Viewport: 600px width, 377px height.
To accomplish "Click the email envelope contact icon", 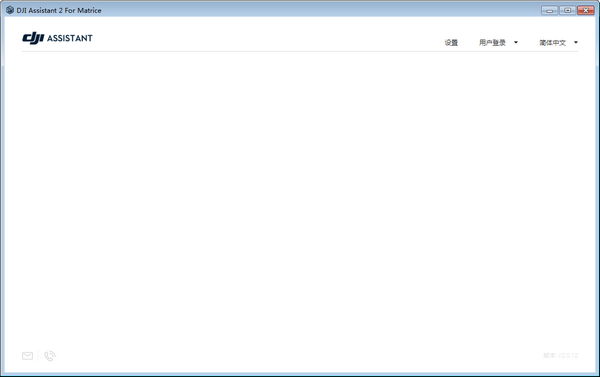I will [x=28, y=356].
